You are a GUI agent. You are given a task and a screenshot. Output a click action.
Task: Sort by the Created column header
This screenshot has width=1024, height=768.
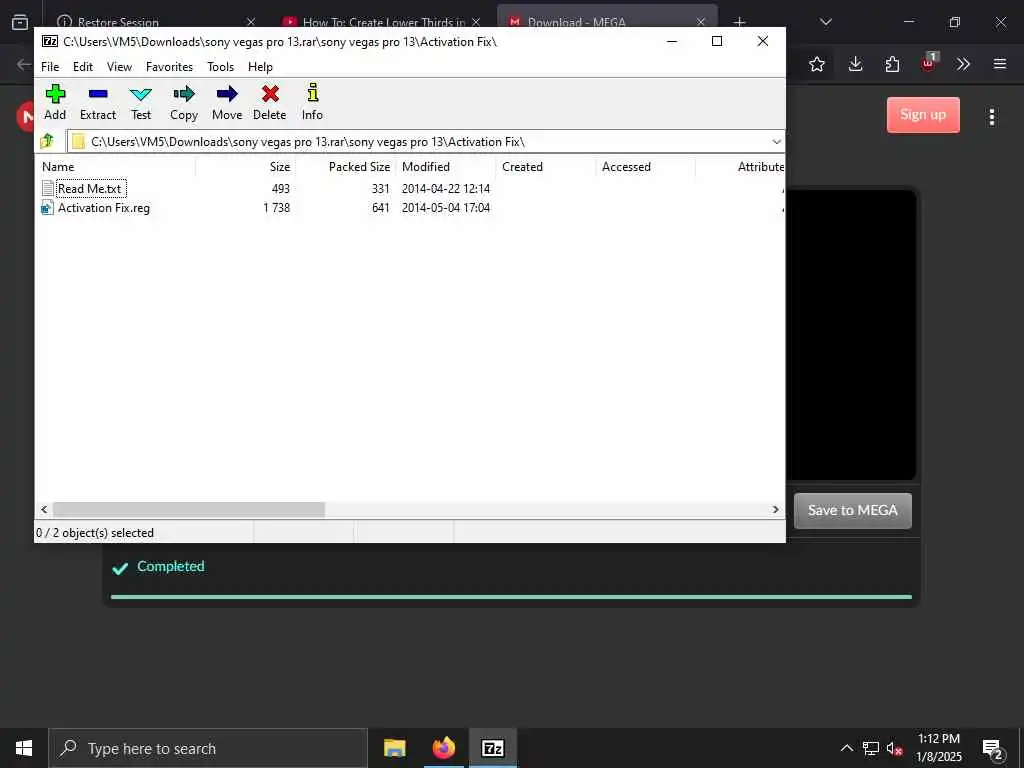(x=545, y=167)
